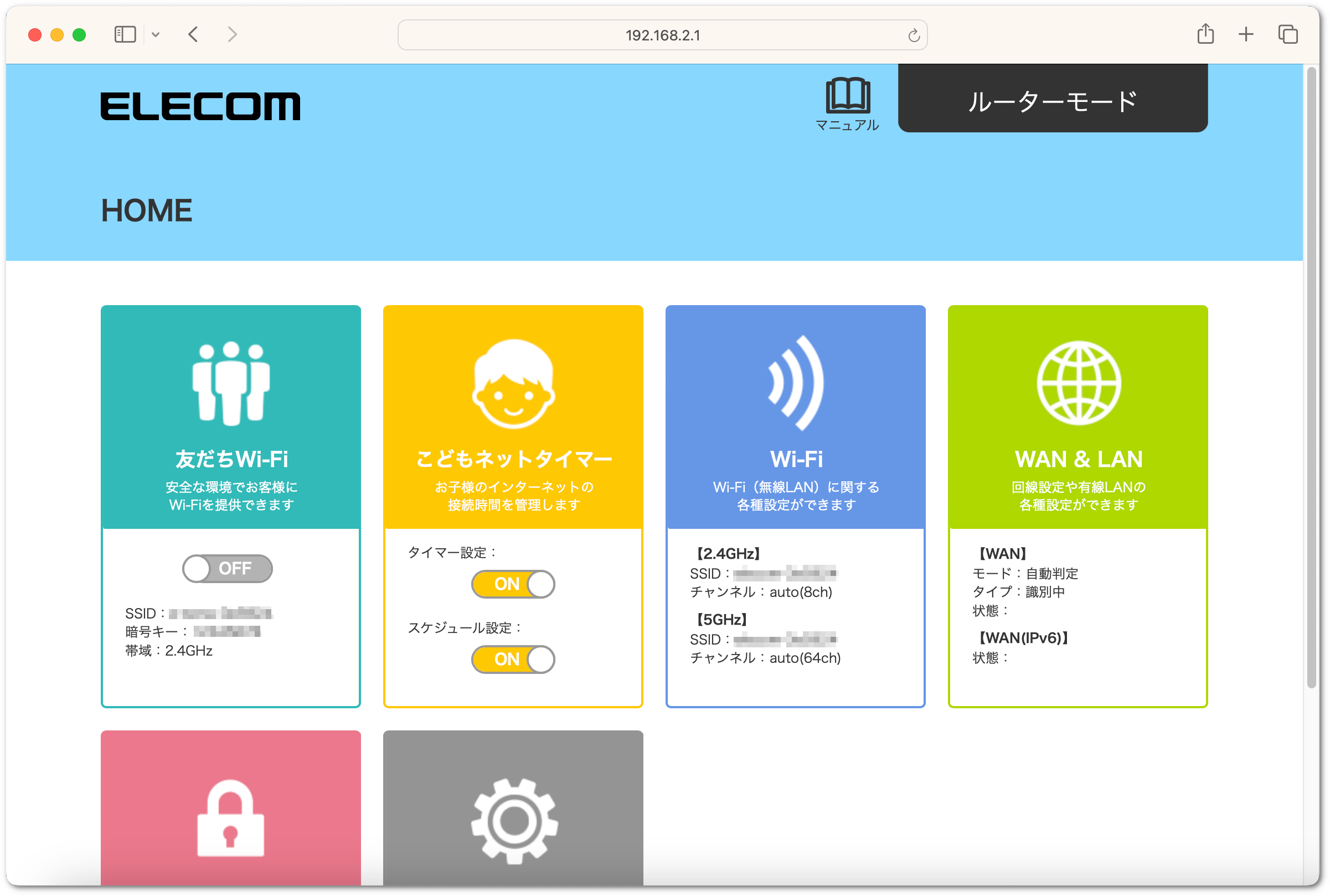The width and height of the screenshot is (1330, 896).
Task: Toggle the タイマー設定 ON switch
Action: click(513, 584)
